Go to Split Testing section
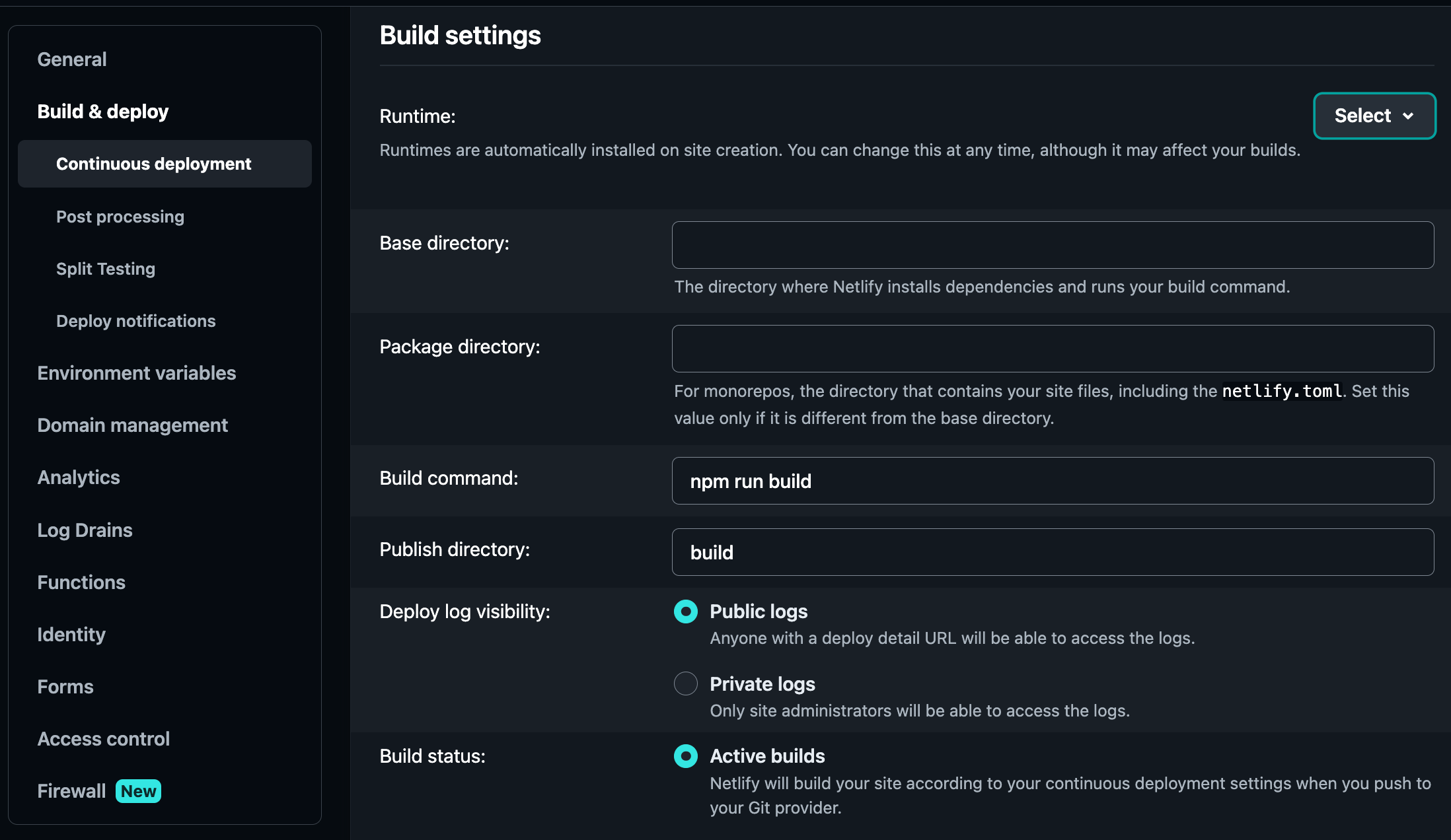The image size is (1451, 840). click(x=105, y=269)
